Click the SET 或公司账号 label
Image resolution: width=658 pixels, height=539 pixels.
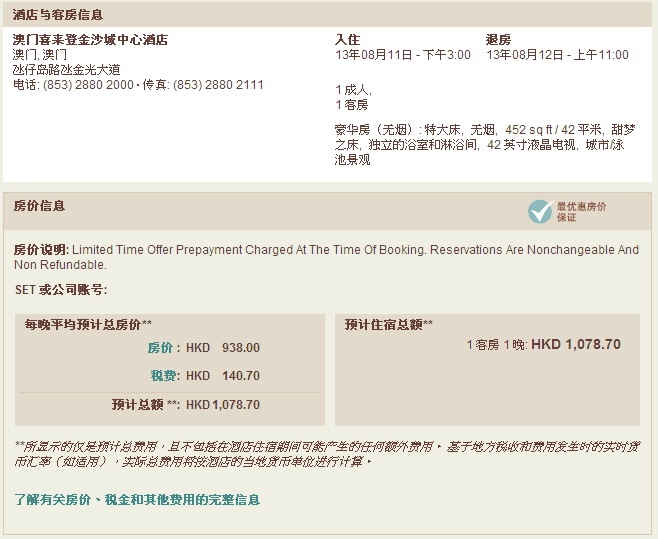tap(61, 290)
